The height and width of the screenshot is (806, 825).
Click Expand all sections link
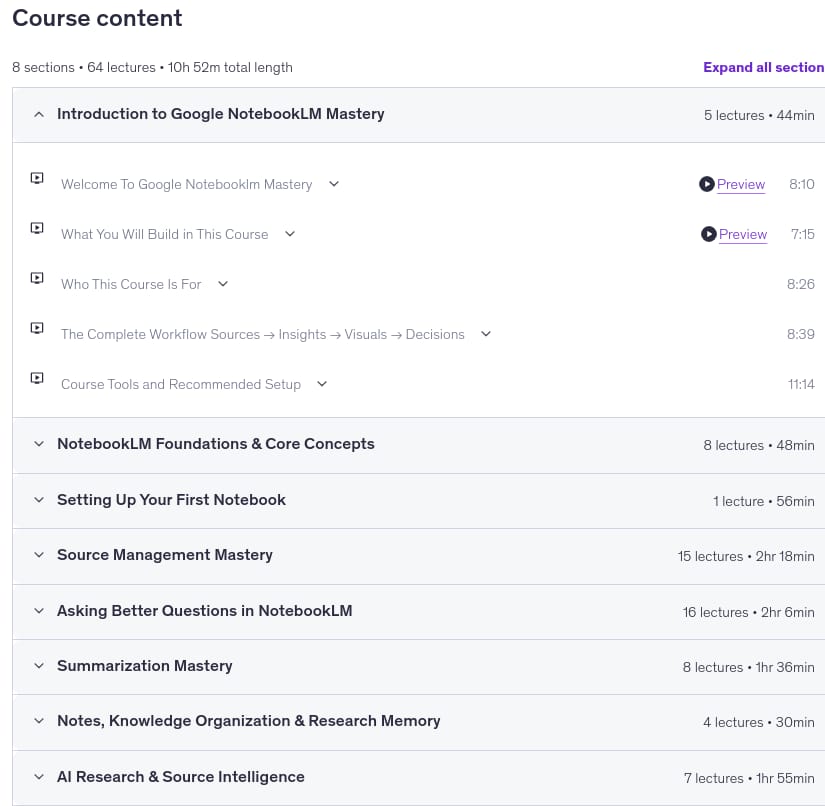[x=764, y=67]
